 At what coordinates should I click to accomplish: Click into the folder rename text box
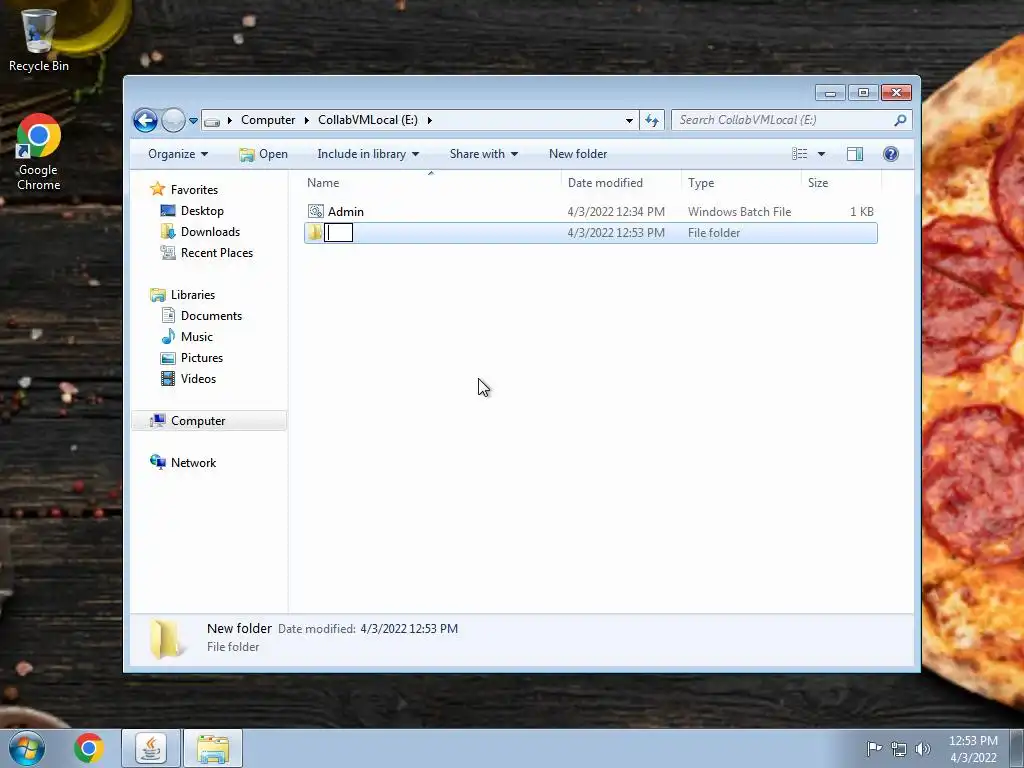pos(338,232)
